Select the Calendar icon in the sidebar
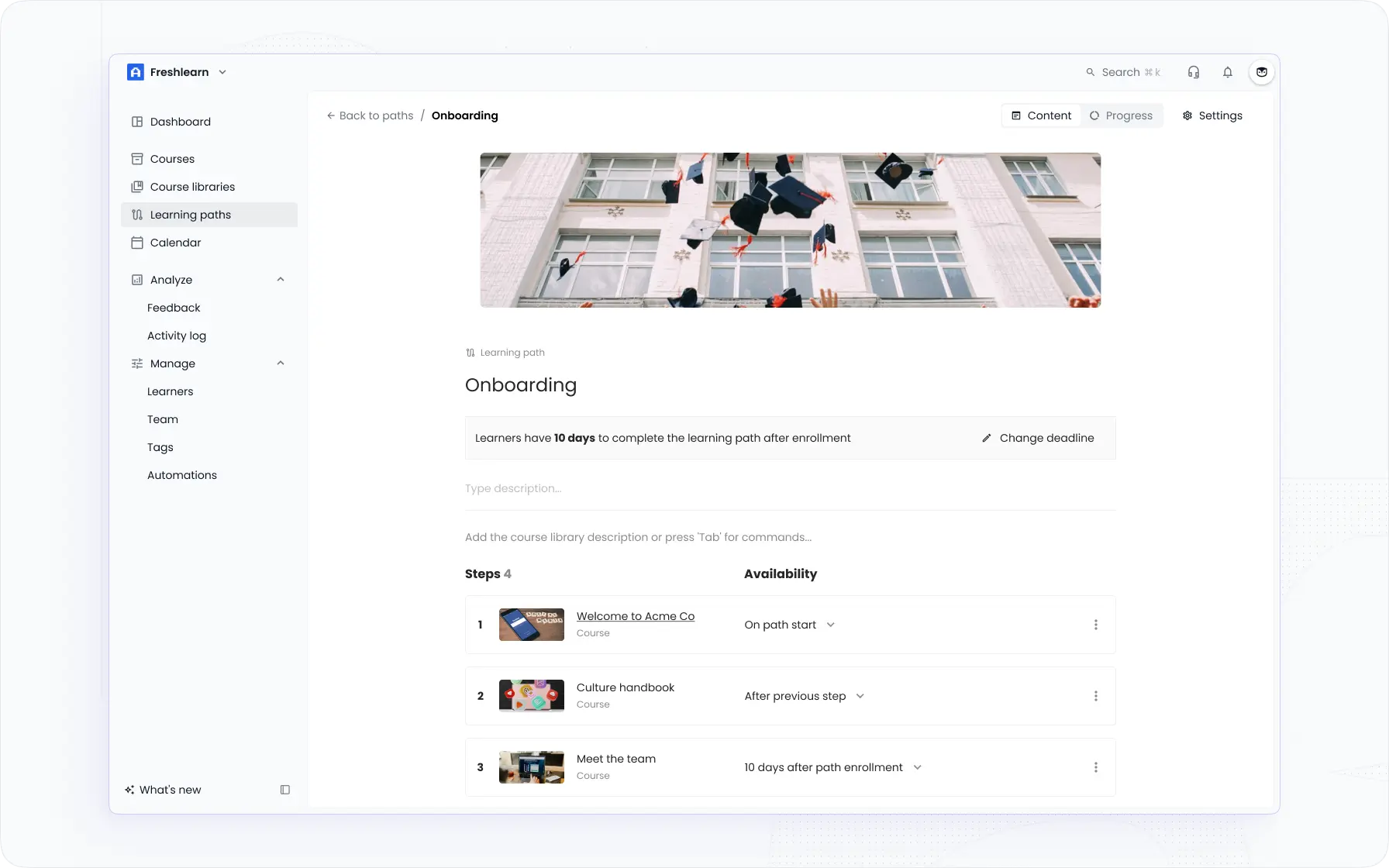 [137, 242]
